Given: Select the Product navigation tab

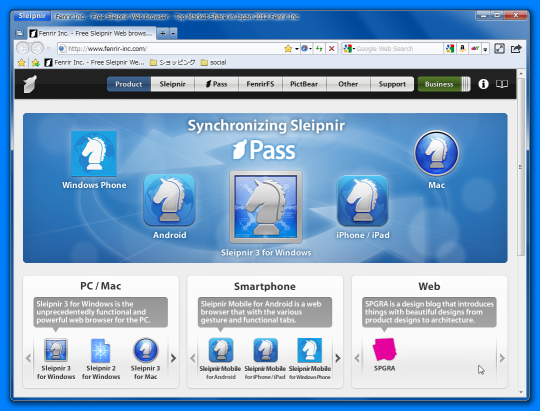Looking at the screenshot, I should point(129,84).
